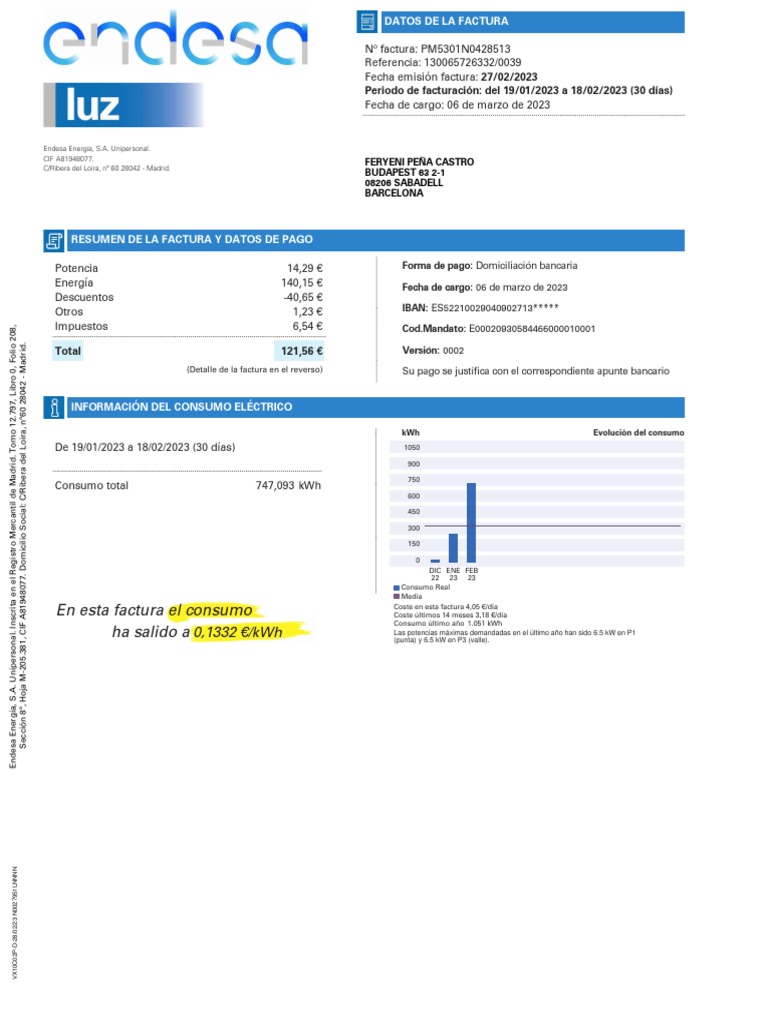Viewport: 768px width, 1024px height.
Task: Click the 'Evolución del consumo' chart title
Action: (x=639, y=432)
